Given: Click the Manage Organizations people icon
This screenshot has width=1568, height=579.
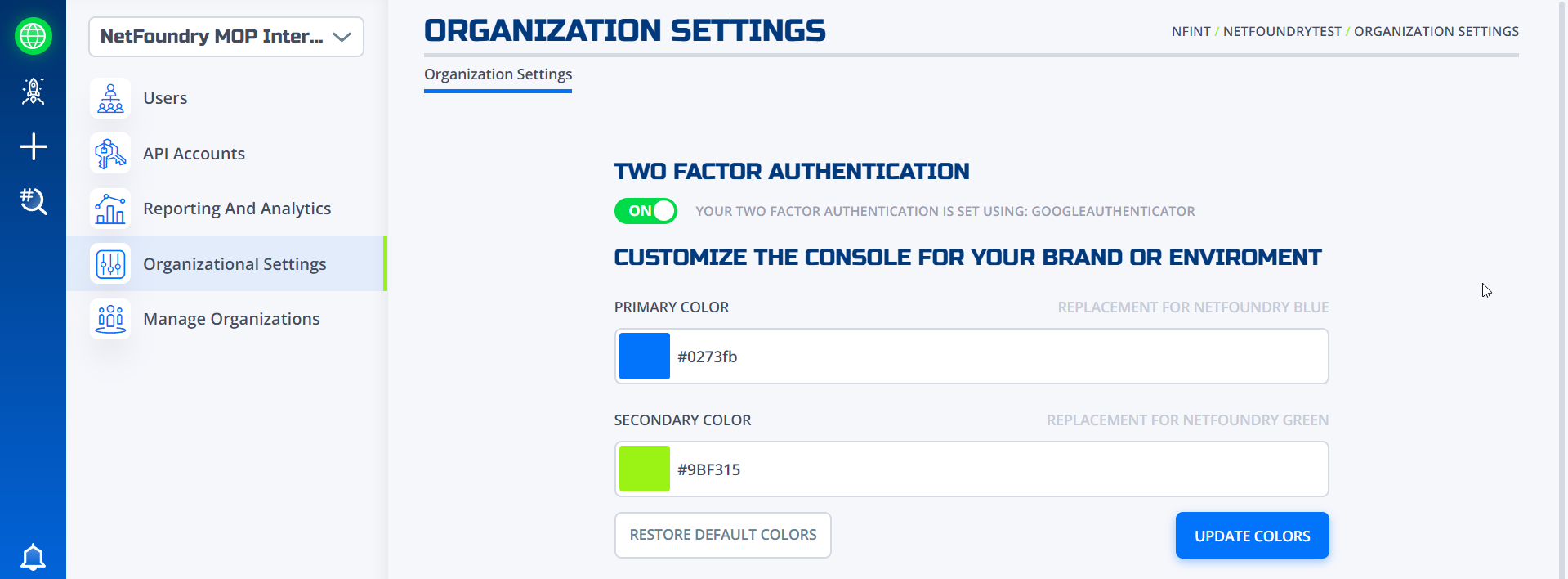Looking at the screenshot, I should 110,318.
